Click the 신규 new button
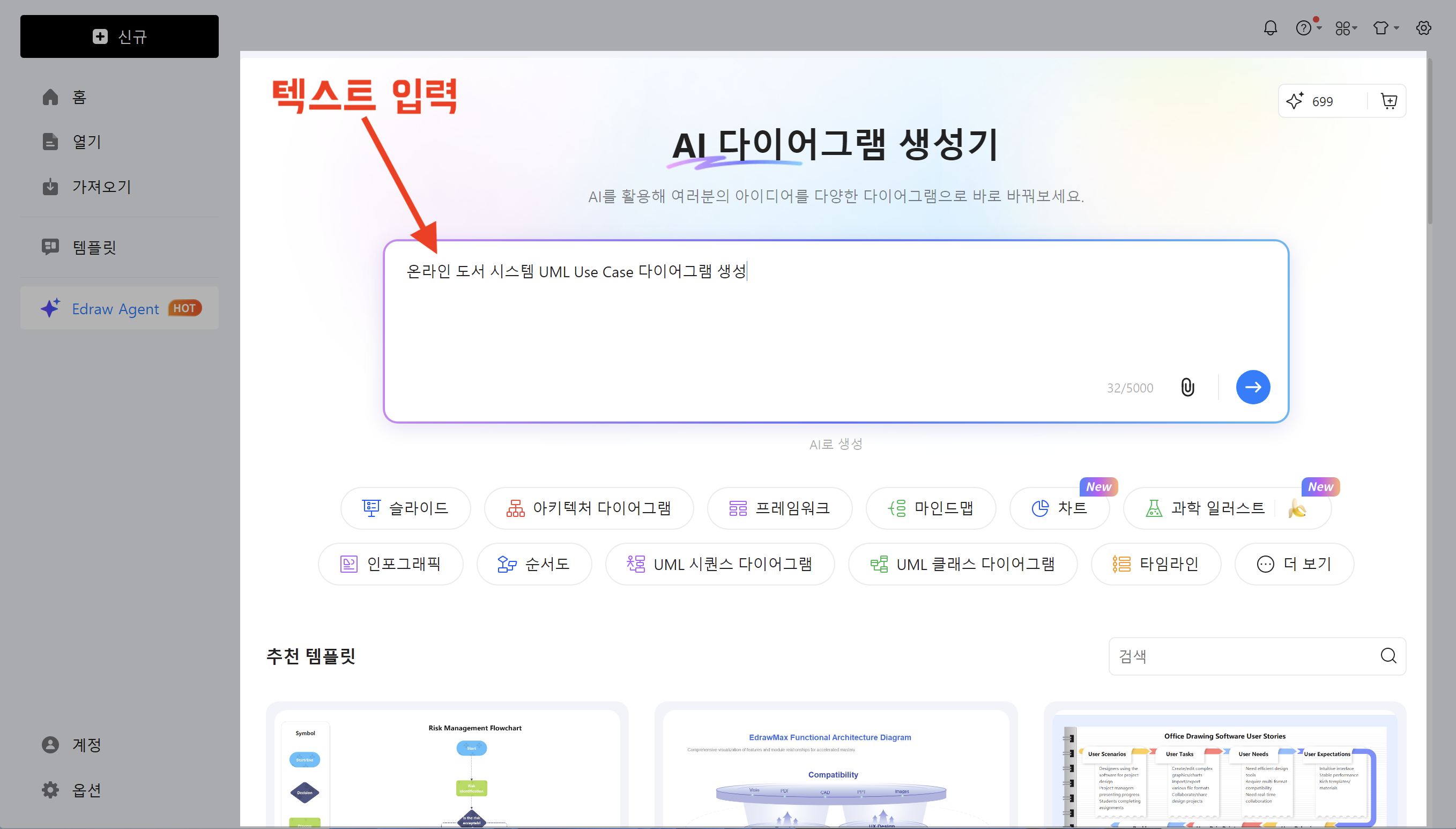 point(119,36)
